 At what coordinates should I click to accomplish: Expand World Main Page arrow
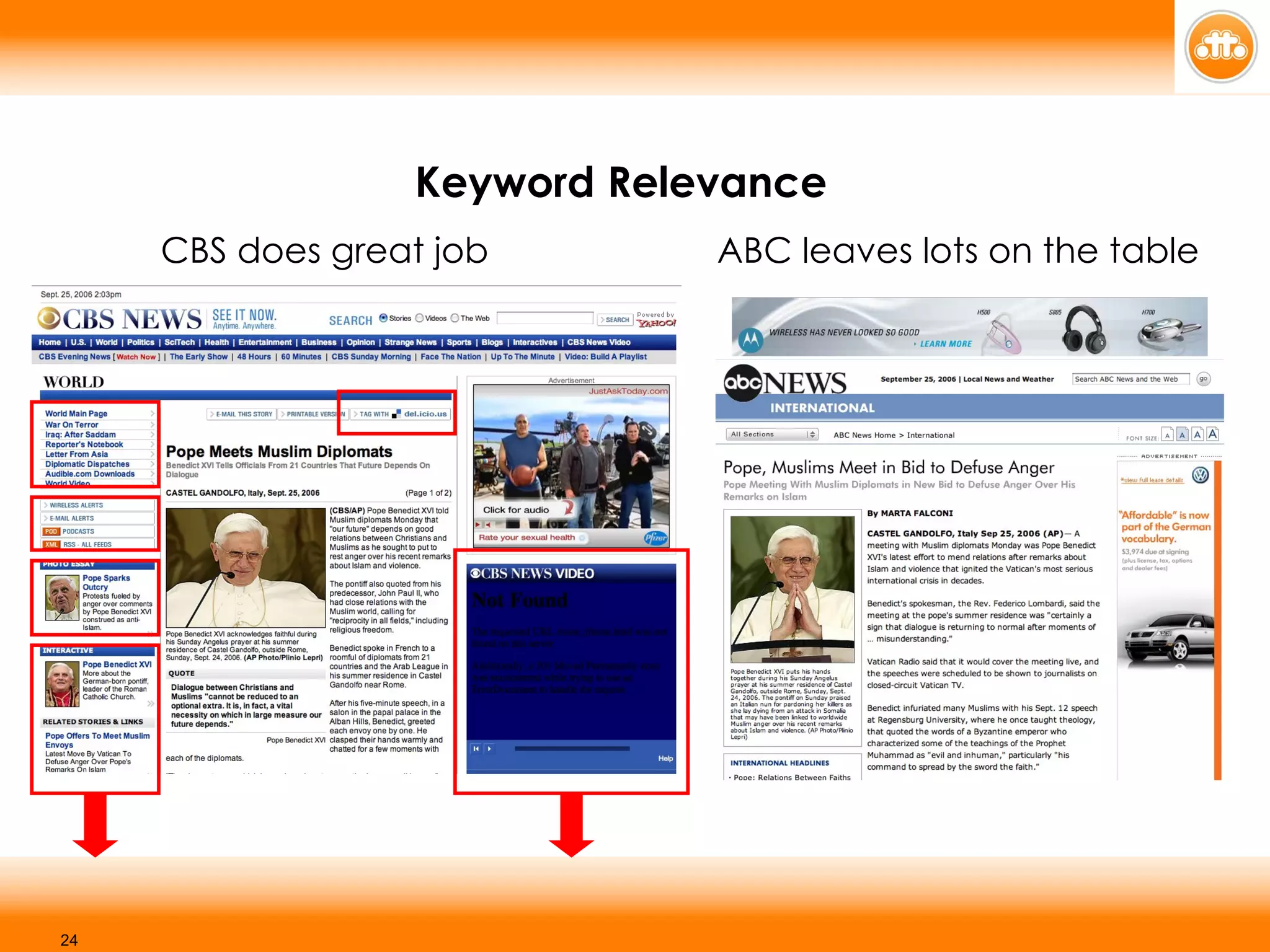(152, 413)
